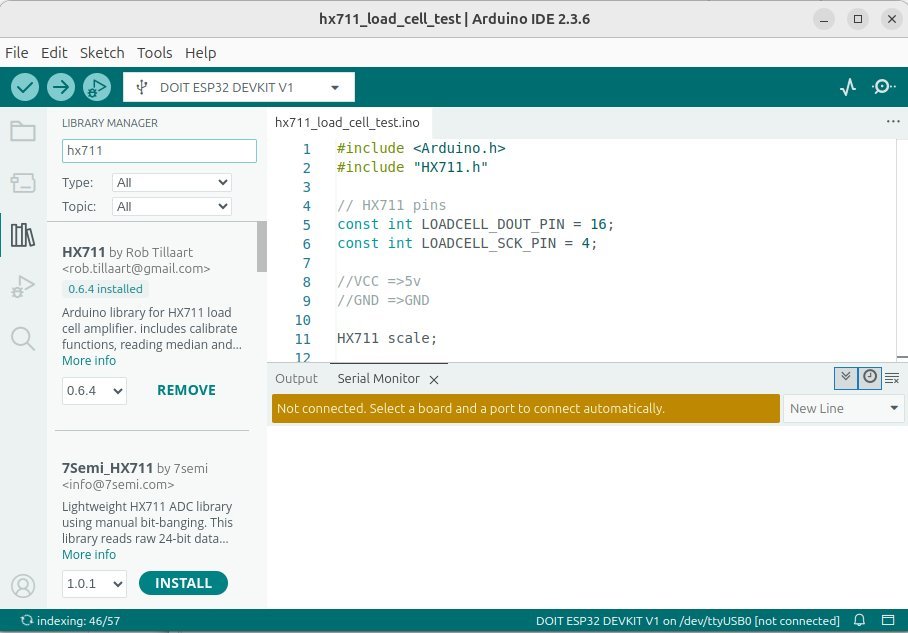Click REMOVE for the HX711 library
Viewport: 908px width, 633px height.
[x=186, y=390]
